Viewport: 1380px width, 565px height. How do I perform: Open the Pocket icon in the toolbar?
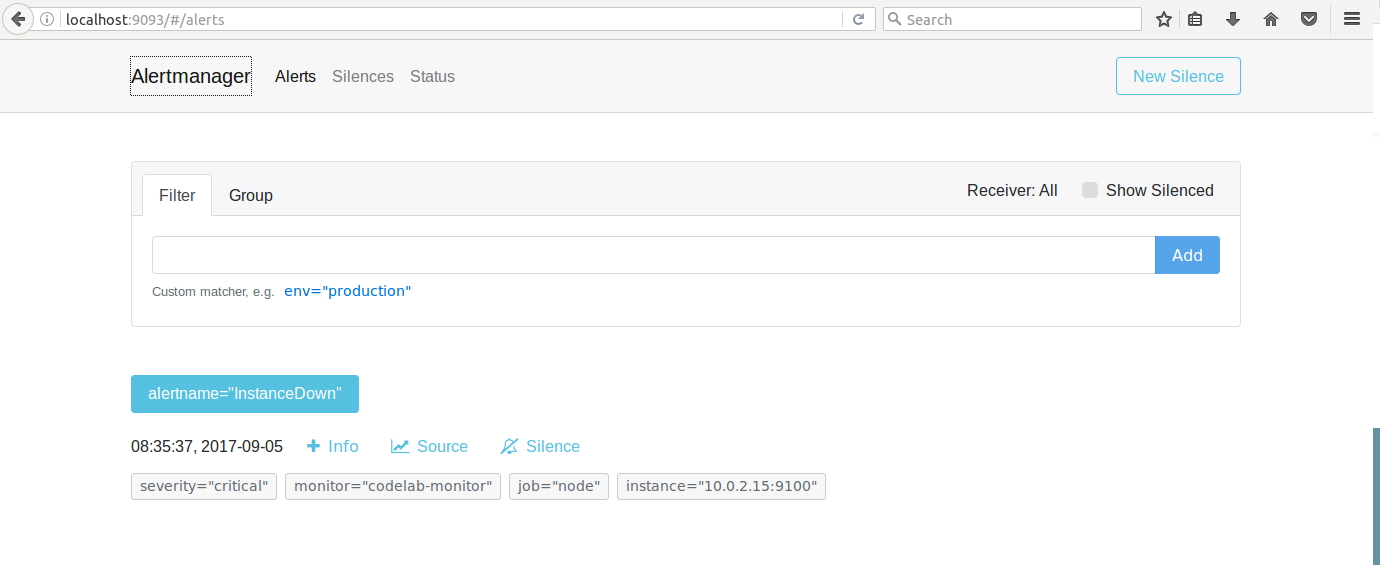[1308, 19]
